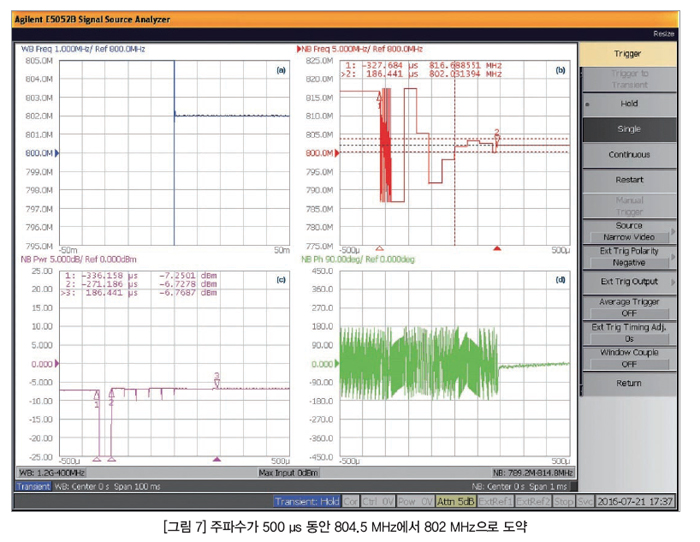Click the NB: Center 0 s Span 1 ms text
Image resolution: width=700 pixels, height=542 pixels.
pyautogui.click(x=519, y=487)
